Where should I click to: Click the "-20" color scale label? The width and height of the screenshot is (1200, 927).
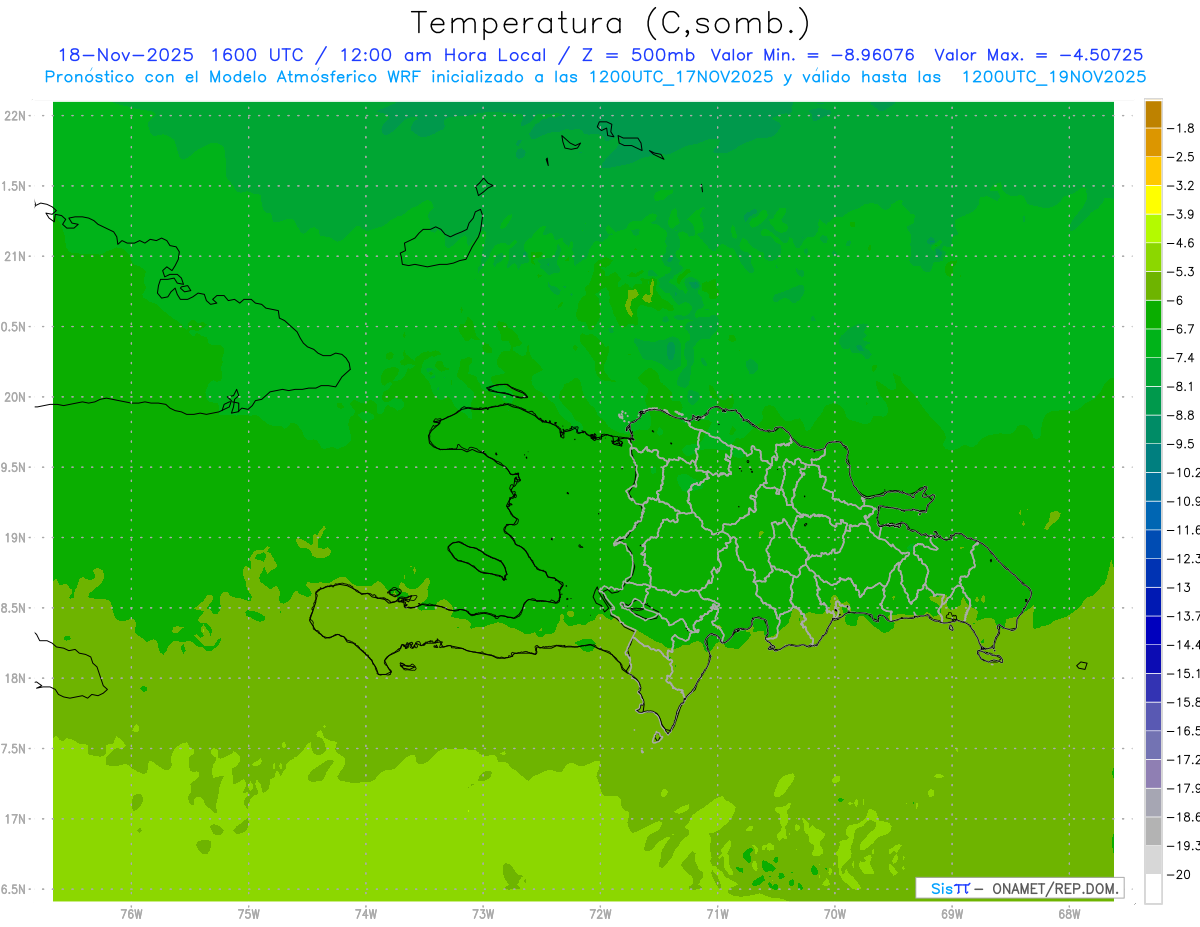[x=1178, y=875]
